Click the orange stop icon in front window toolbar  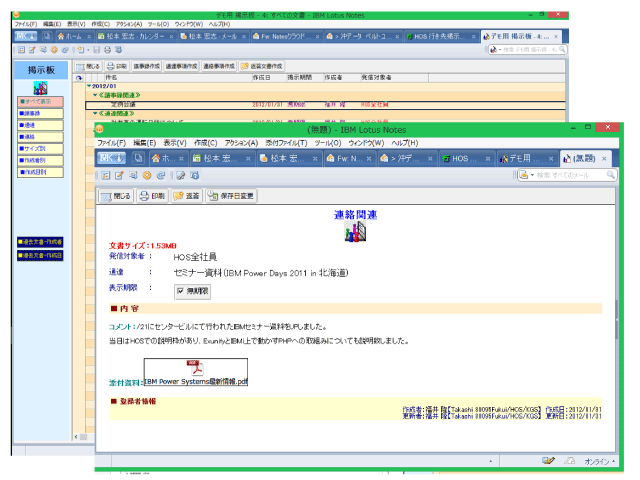(147, 176)
